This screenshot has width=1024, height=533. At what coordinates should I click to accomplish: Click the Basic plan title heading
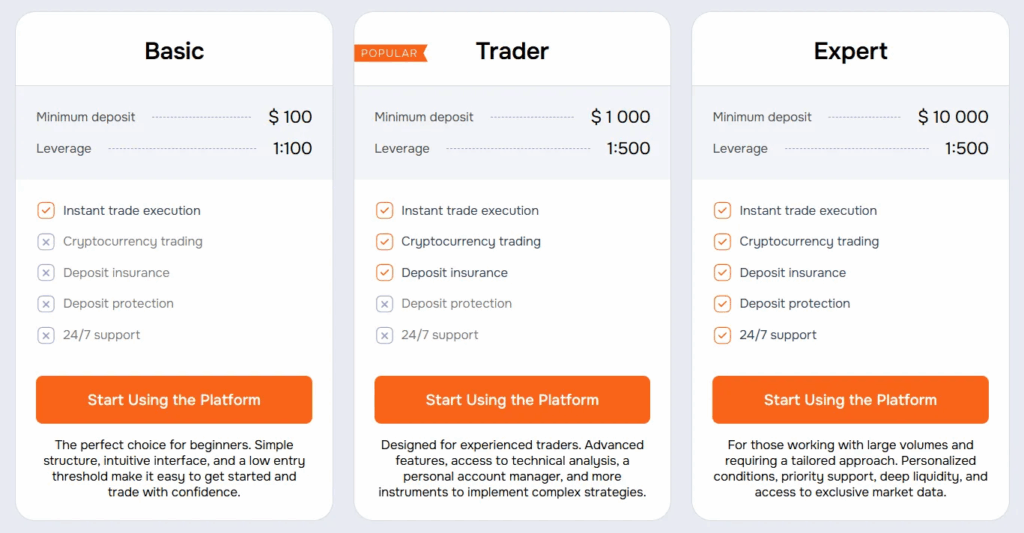pyautogui.click(x=174, y=51)
